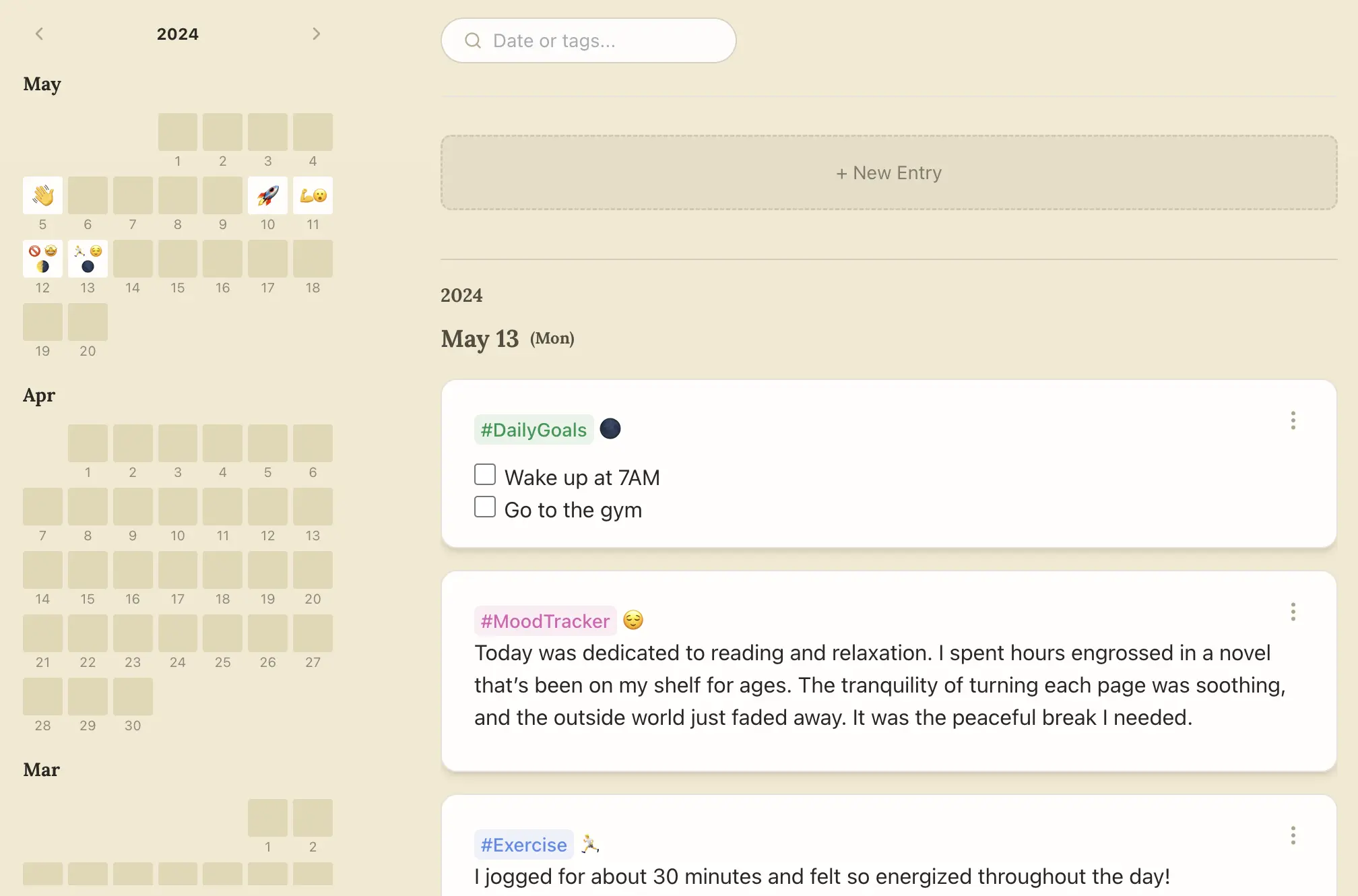
Task: Open the options menu on the MoodTracker entry
Action: click(x=1293, y=612)
